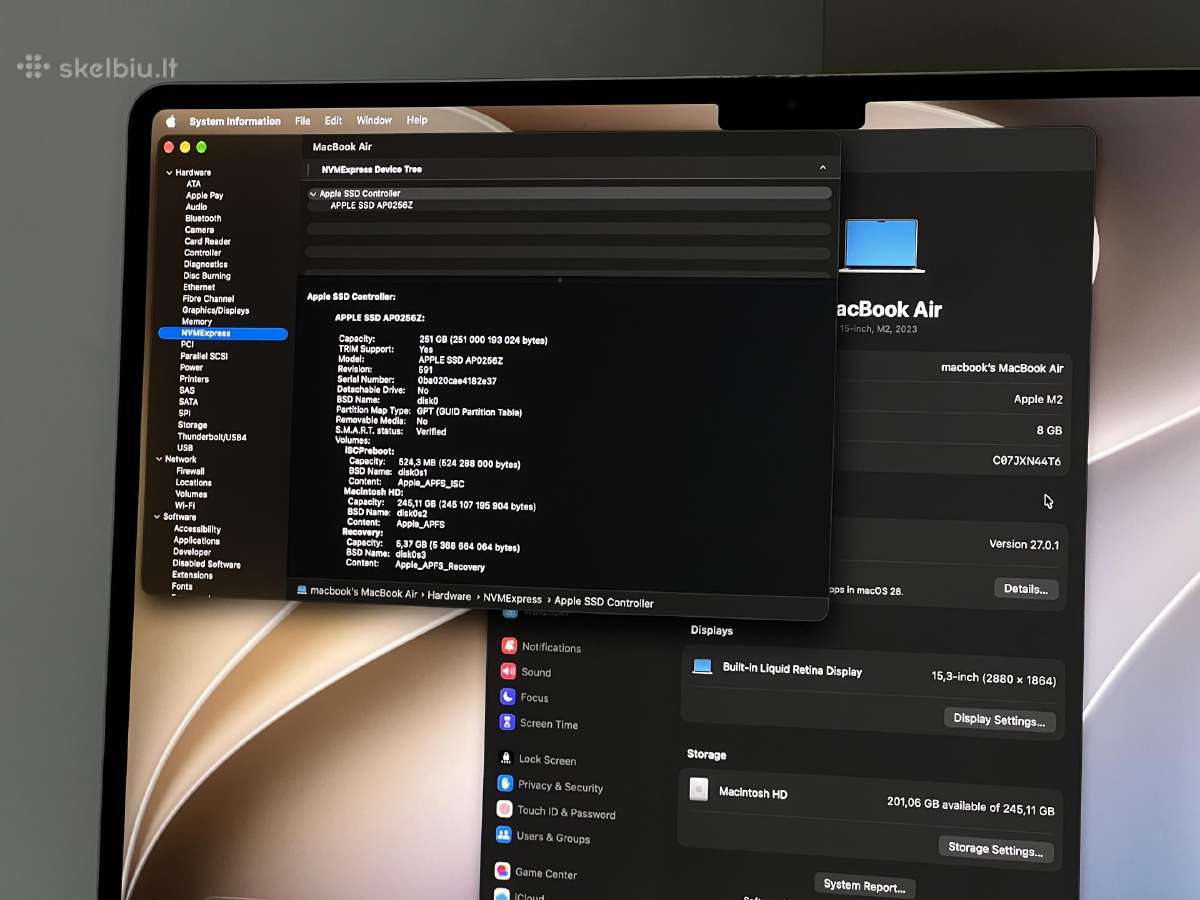Collapse the Apple SSD Controller tree row

pyautogui.click(x=313, y=193)
